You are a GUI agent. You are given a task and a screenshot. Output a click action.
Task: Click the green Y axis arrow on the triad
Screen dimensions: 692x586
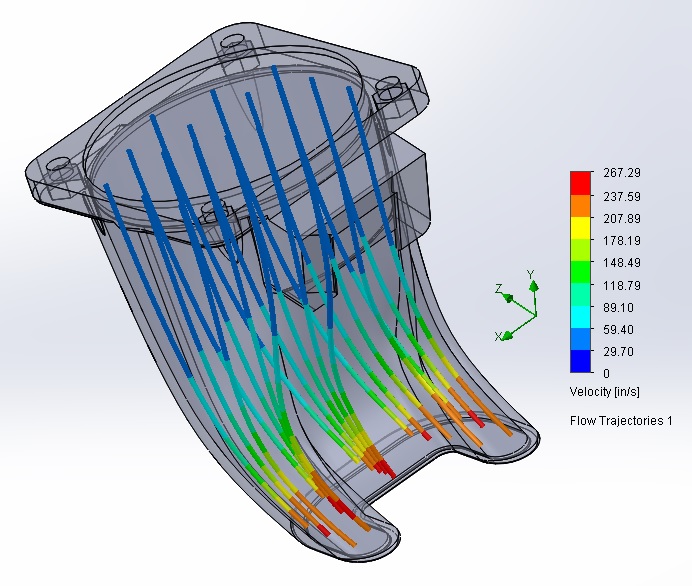click(533, 285)
